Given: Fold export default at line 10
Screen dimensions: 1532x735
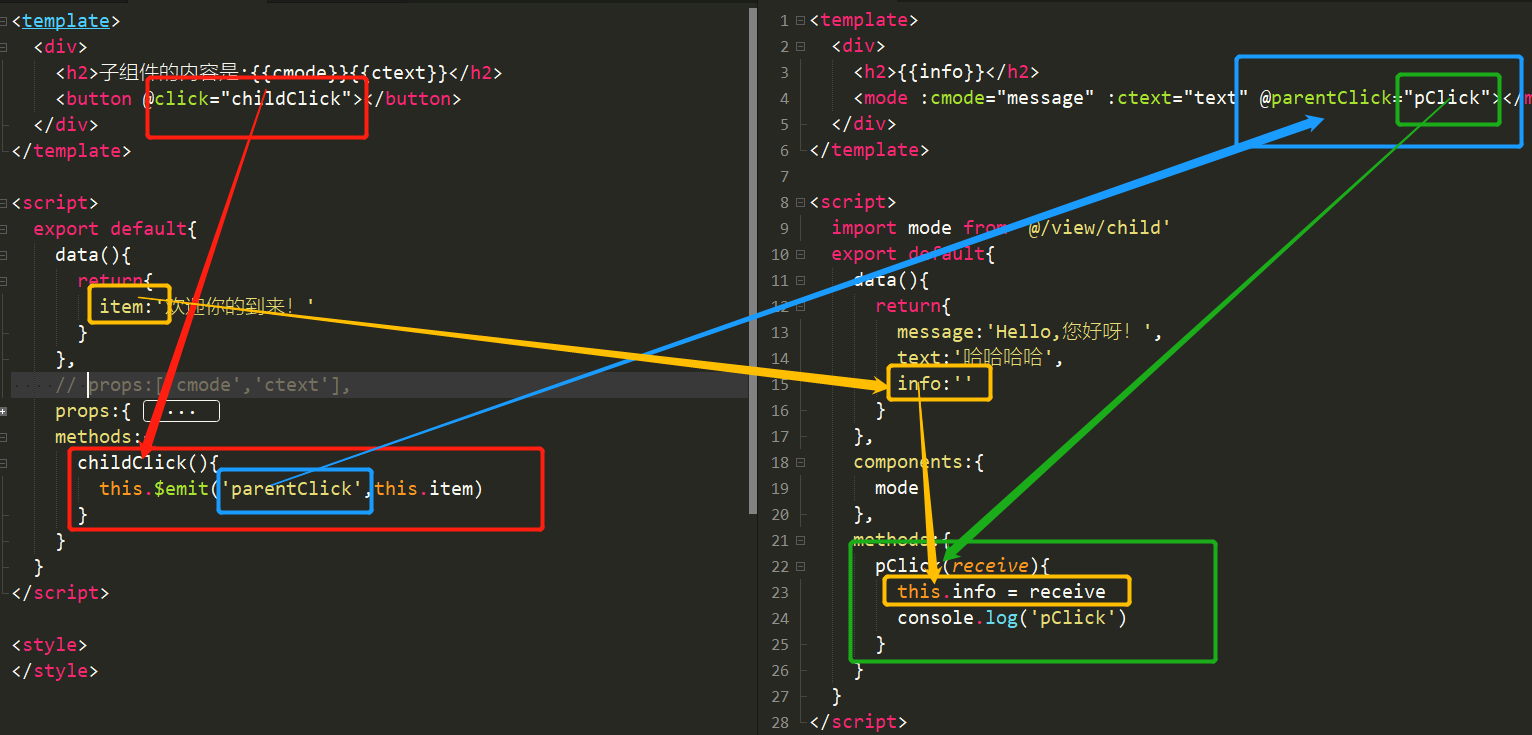Looking at the screenshot, I should [801, 254].
